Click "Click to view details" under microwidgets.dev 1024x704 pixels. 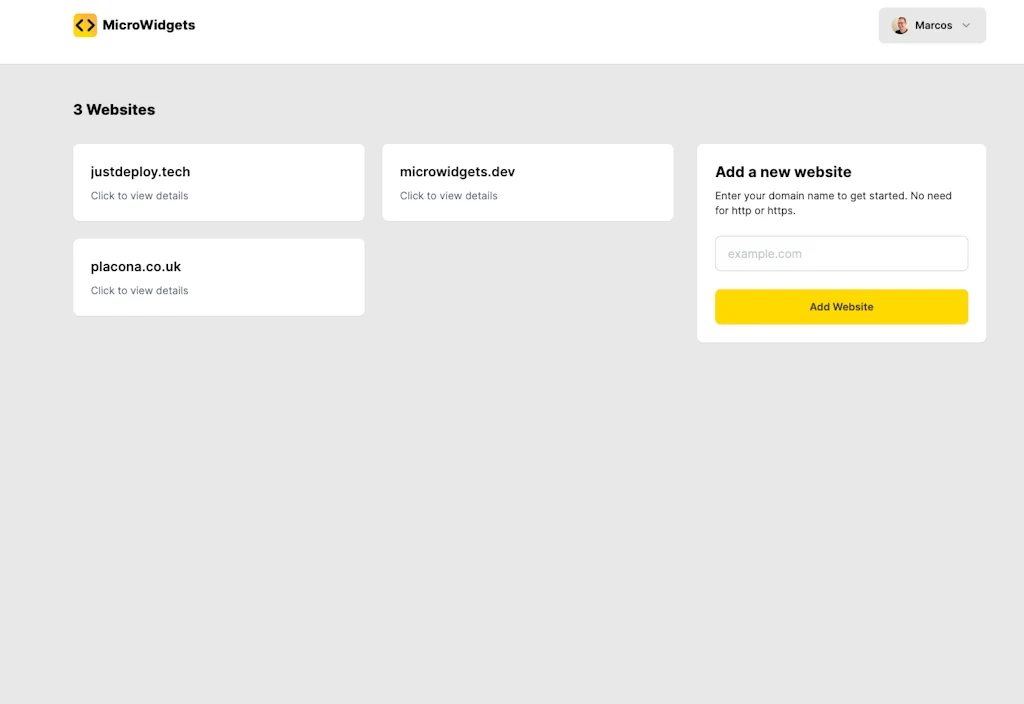pos(448,196)
